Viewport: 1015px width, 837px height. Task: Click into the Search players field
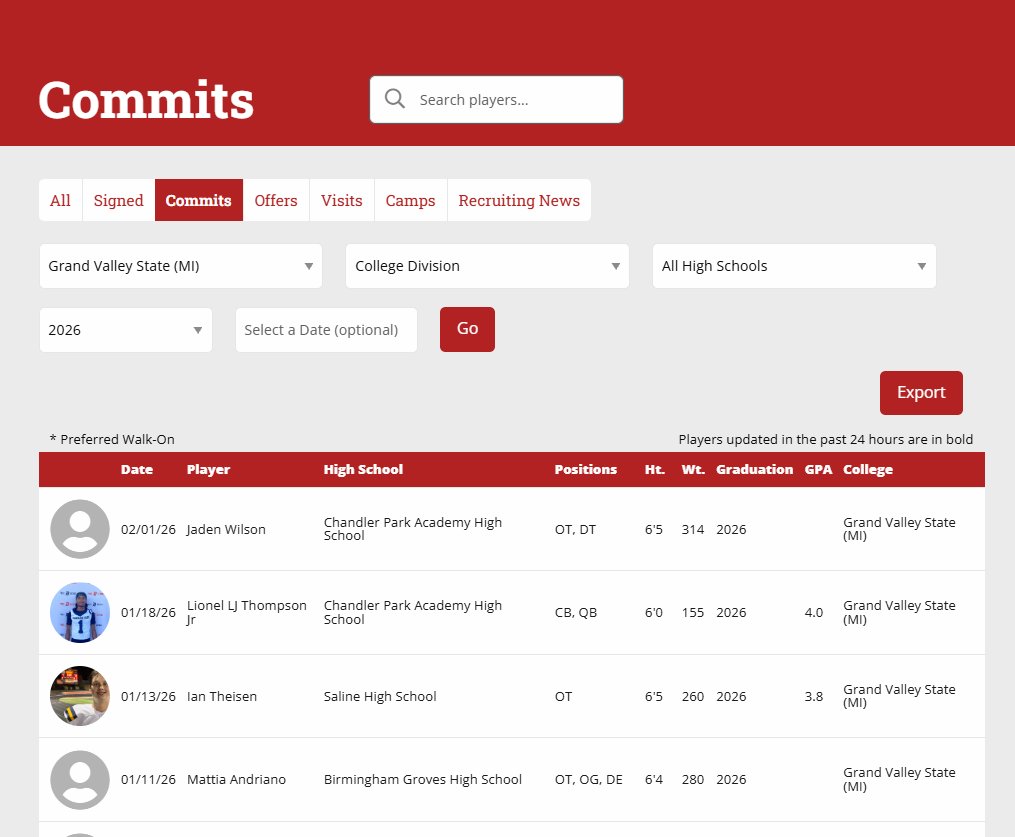(496, 100)
